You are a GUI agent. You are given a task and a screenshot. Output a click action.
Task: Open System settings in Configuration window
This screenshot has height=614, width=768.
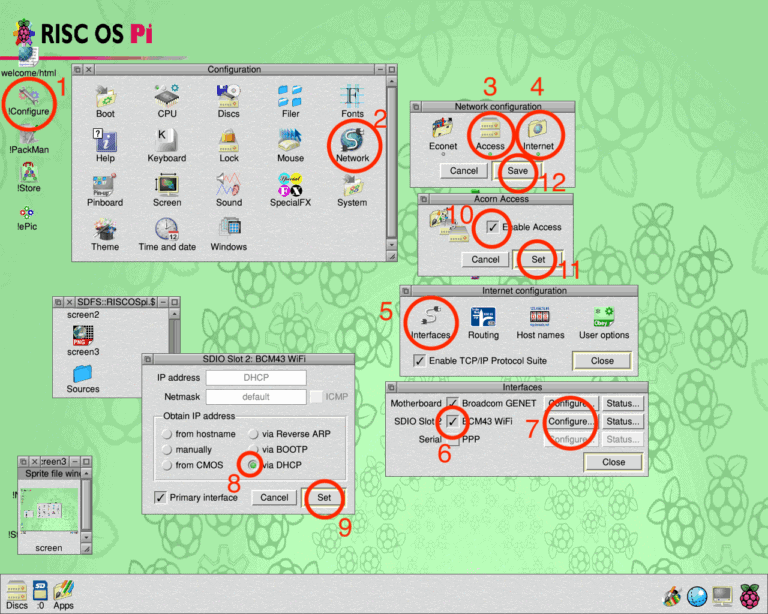click(352, 190)
